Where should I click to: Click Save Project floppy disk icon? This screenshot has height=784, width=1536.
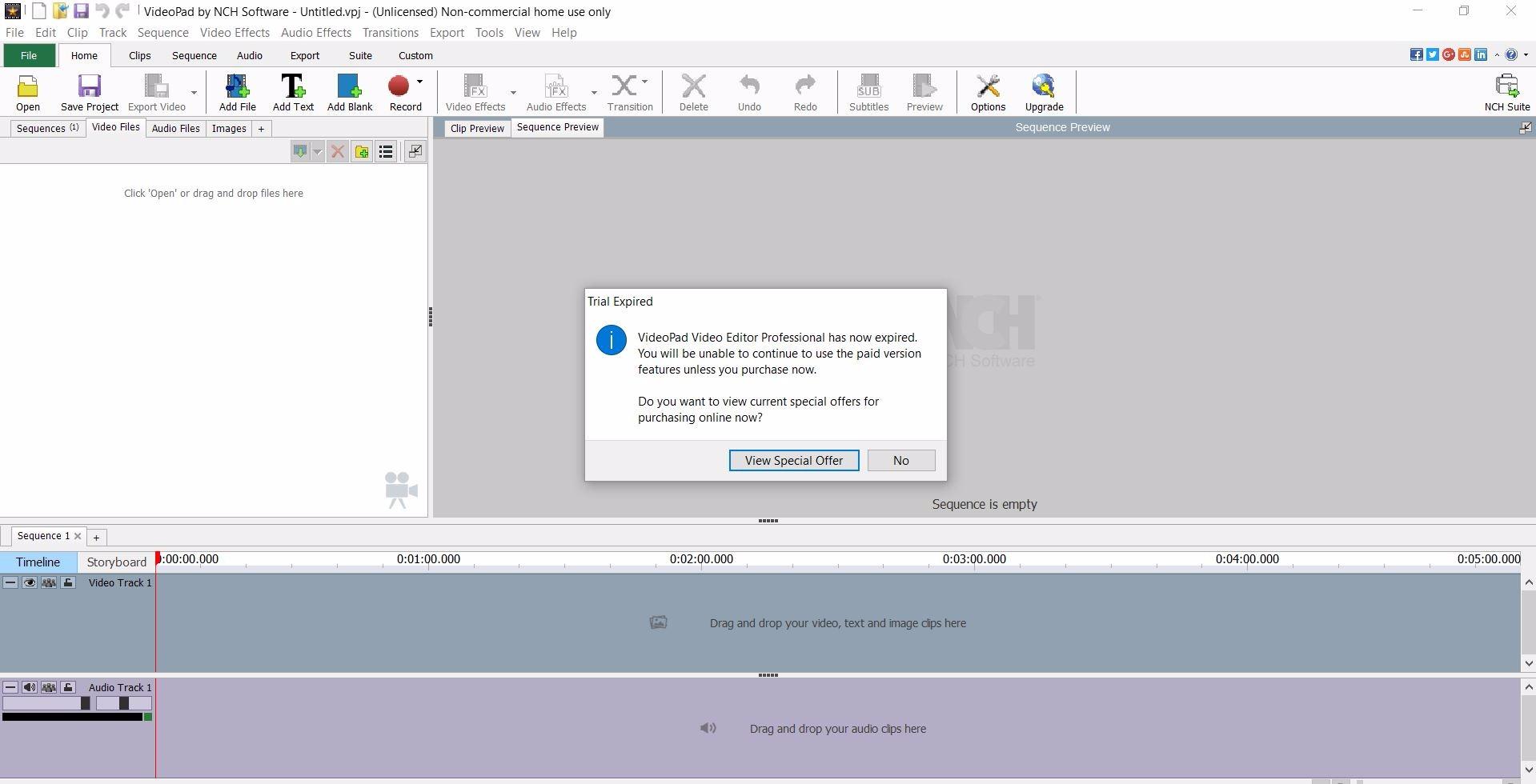click(89, 86)
